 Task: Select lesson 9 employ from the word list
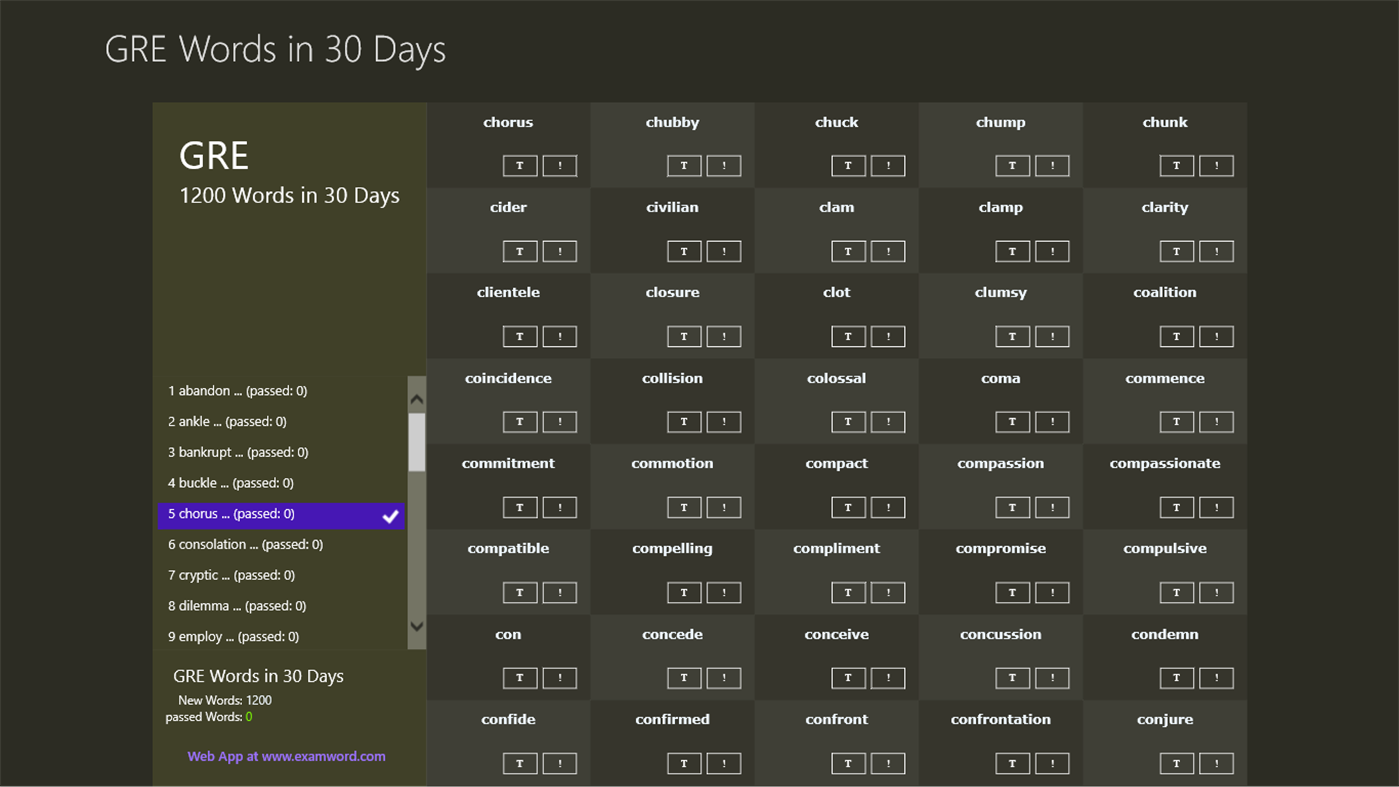coord(230,636)
